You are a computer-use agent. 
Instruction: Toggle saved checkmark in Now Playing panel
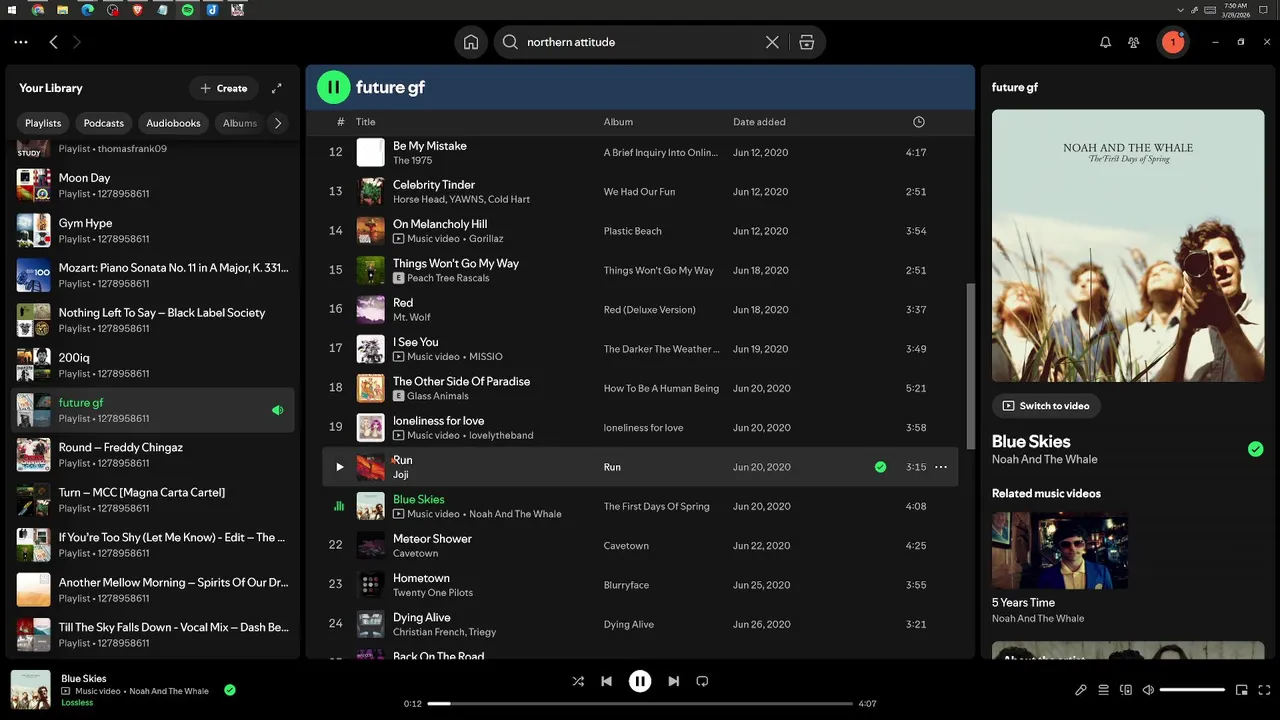pyautogui.click(x=1255, y=449)
